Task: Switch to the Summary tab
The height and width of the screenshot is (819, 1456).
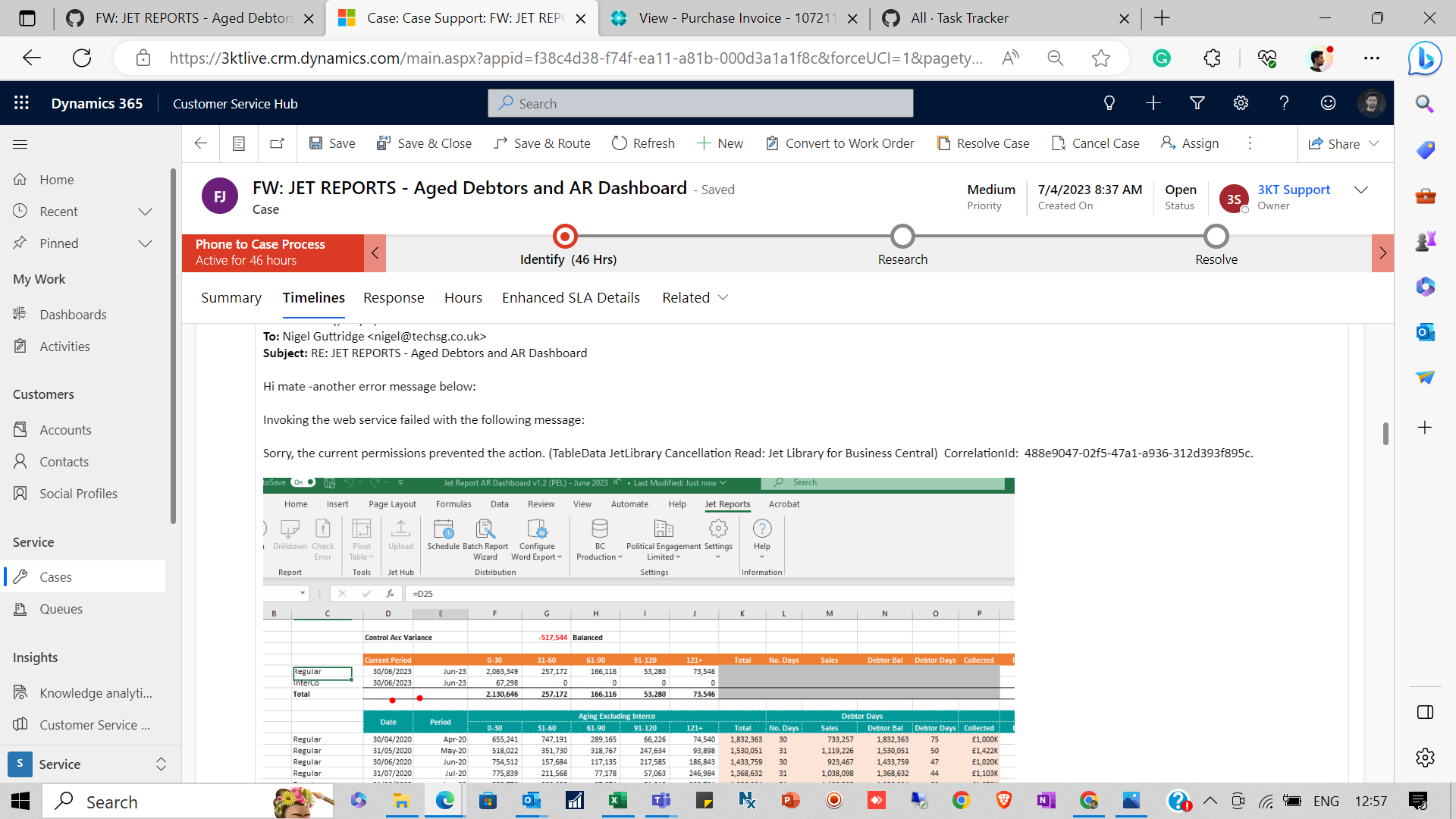Action: pyautogui.click(x=231, y=297)
